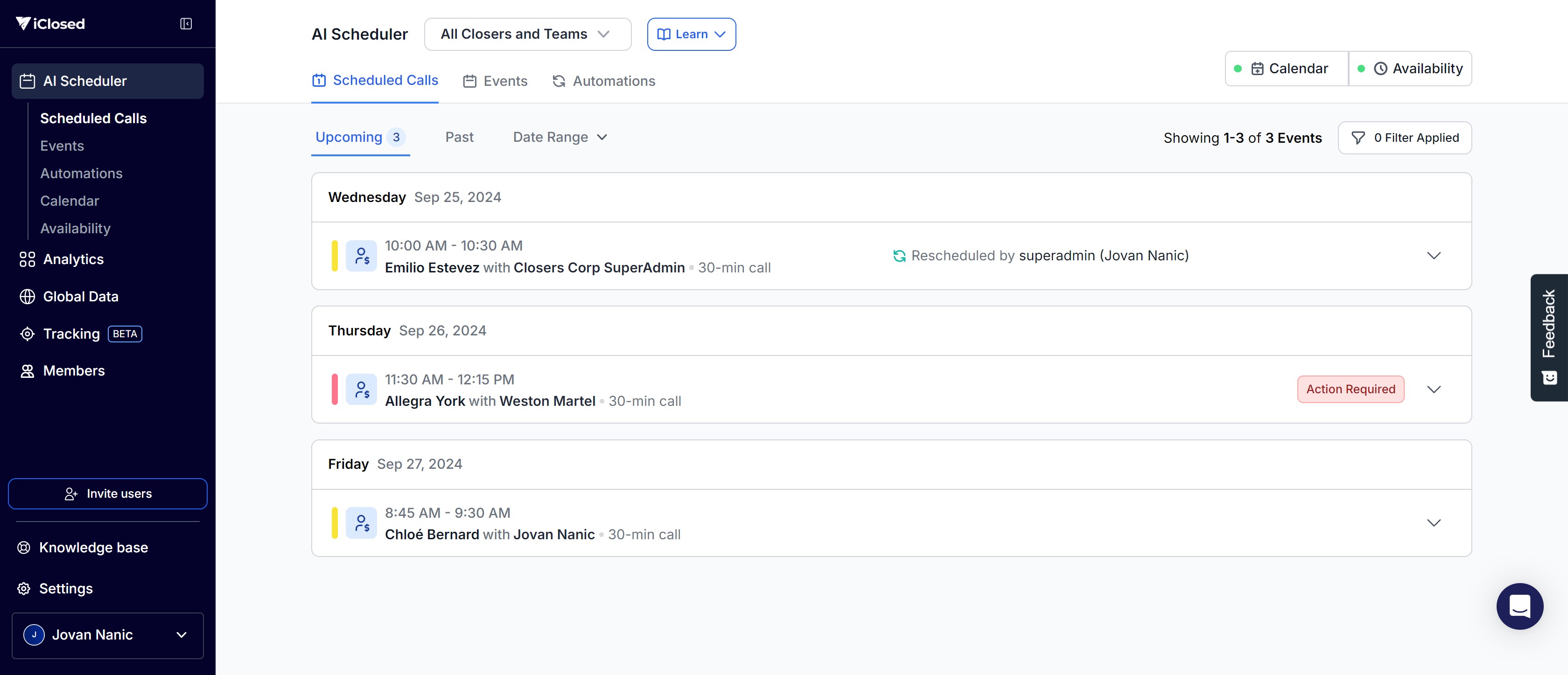Click the Invite users button

point(107,494)
